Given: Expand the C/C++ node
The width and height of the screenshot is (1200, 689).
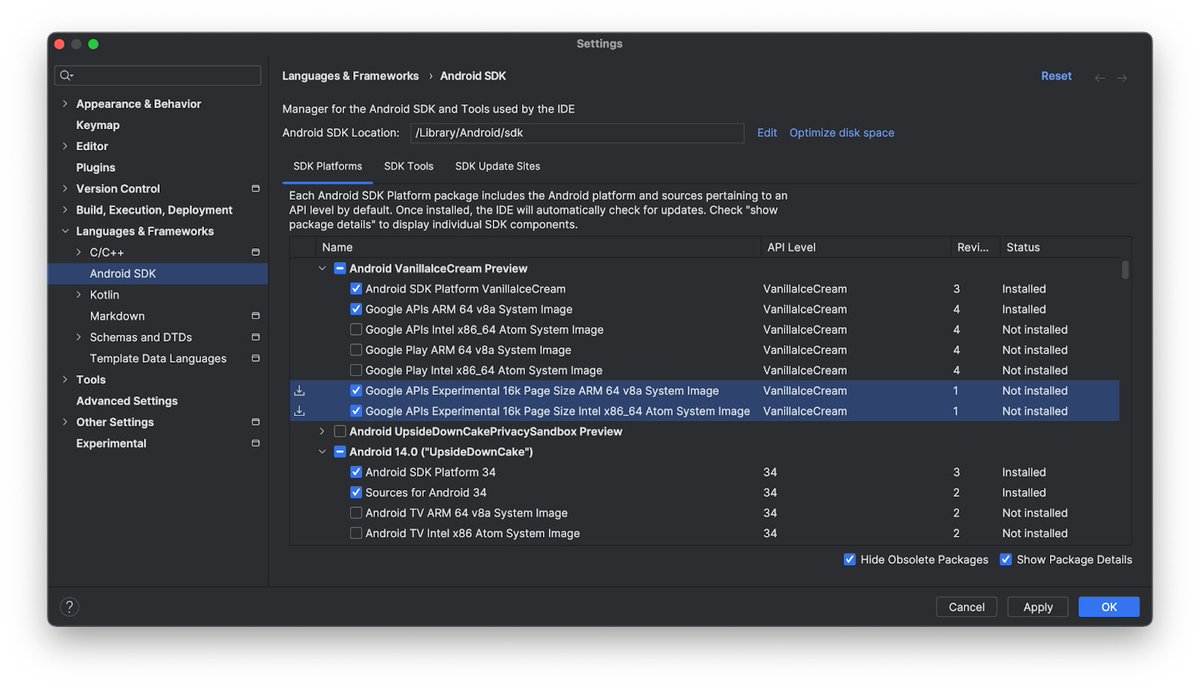Looking at the screenshot, I should (79, 252).
